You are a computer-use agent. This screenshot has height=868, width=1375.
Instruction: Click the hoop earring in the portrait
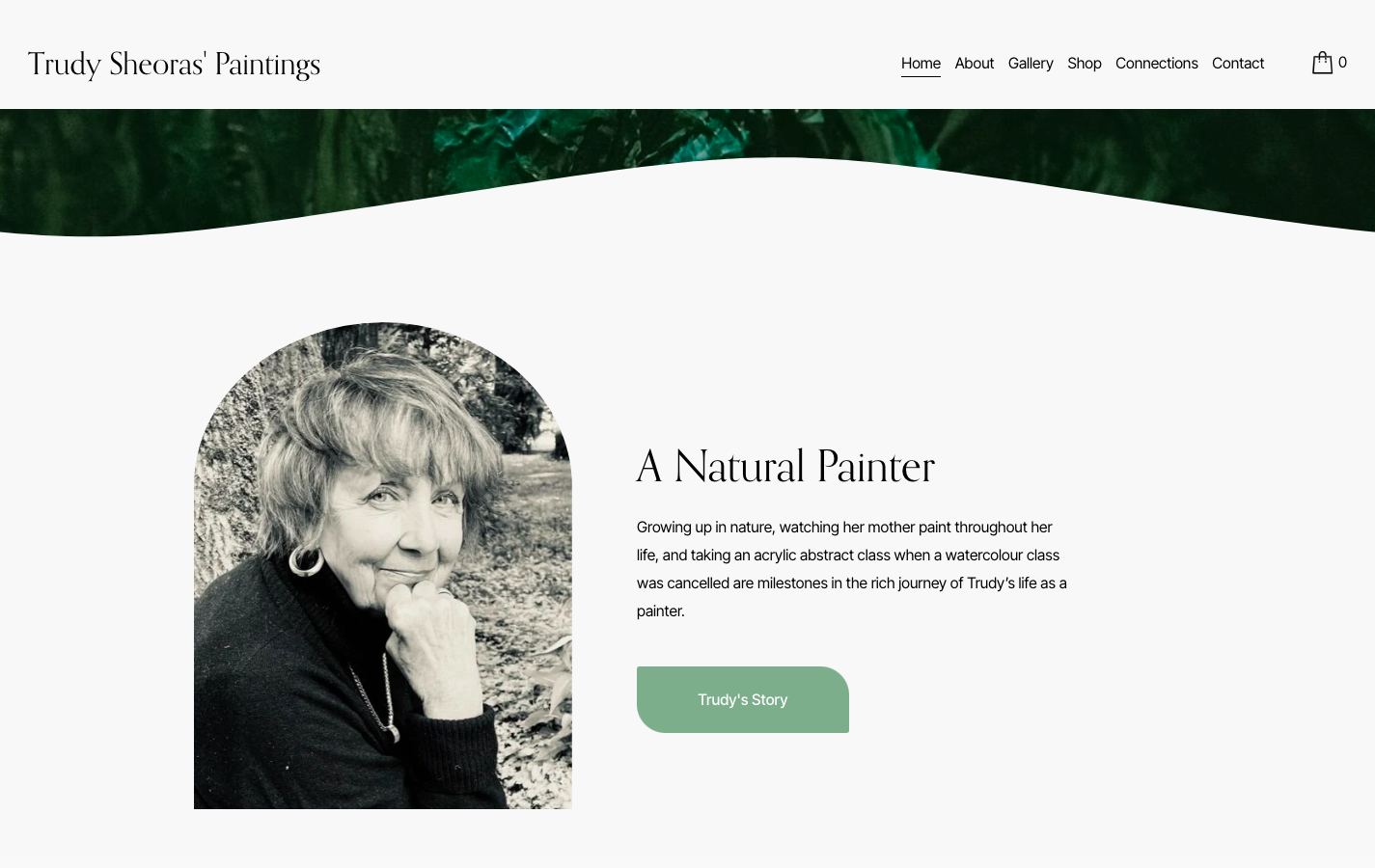point(306,561)
